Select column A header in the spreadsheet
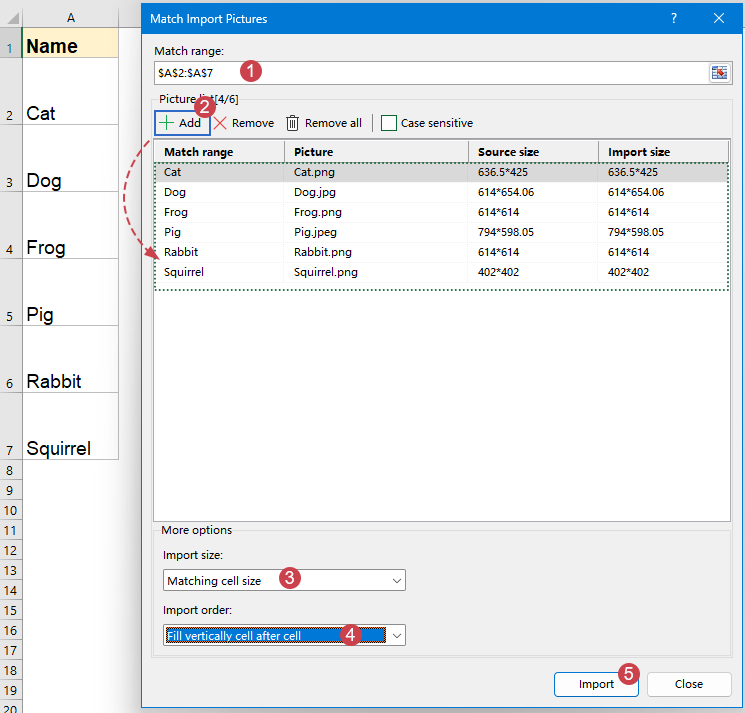Viewport: 745px width, 713px height. [x=70, y=18]
